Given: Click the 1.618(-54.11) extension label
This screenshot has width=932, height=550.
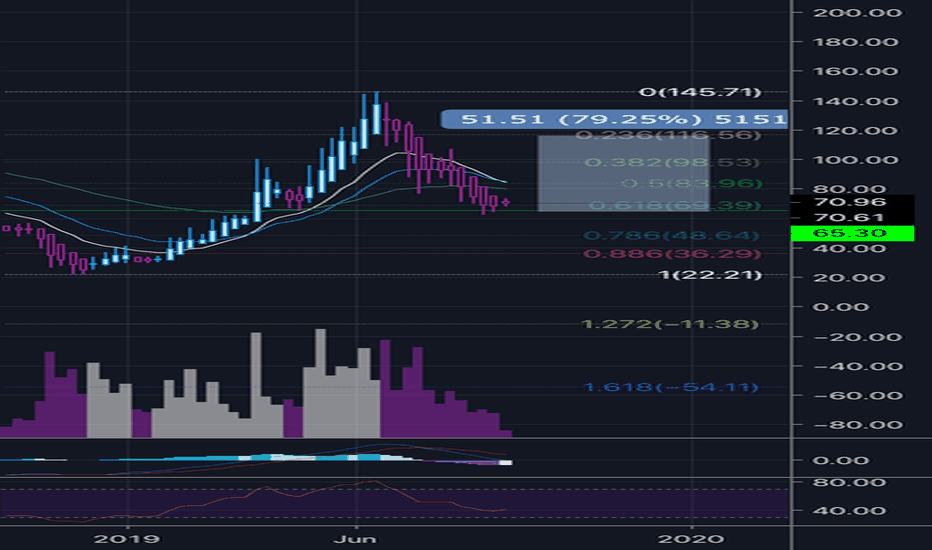Looking at the screenshot, I should tap(671, 387).
